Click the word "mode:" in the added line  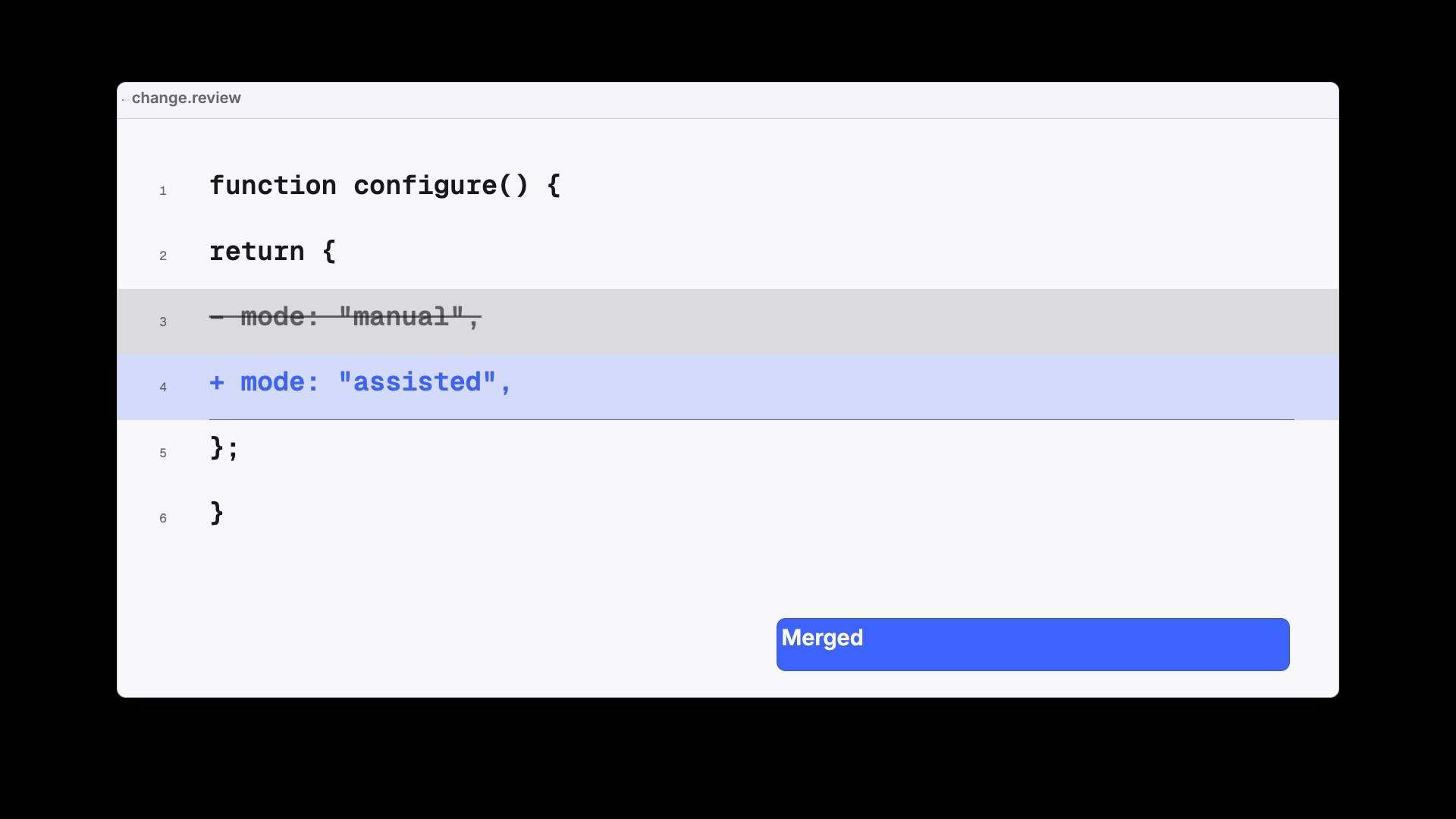click(281, 382)
